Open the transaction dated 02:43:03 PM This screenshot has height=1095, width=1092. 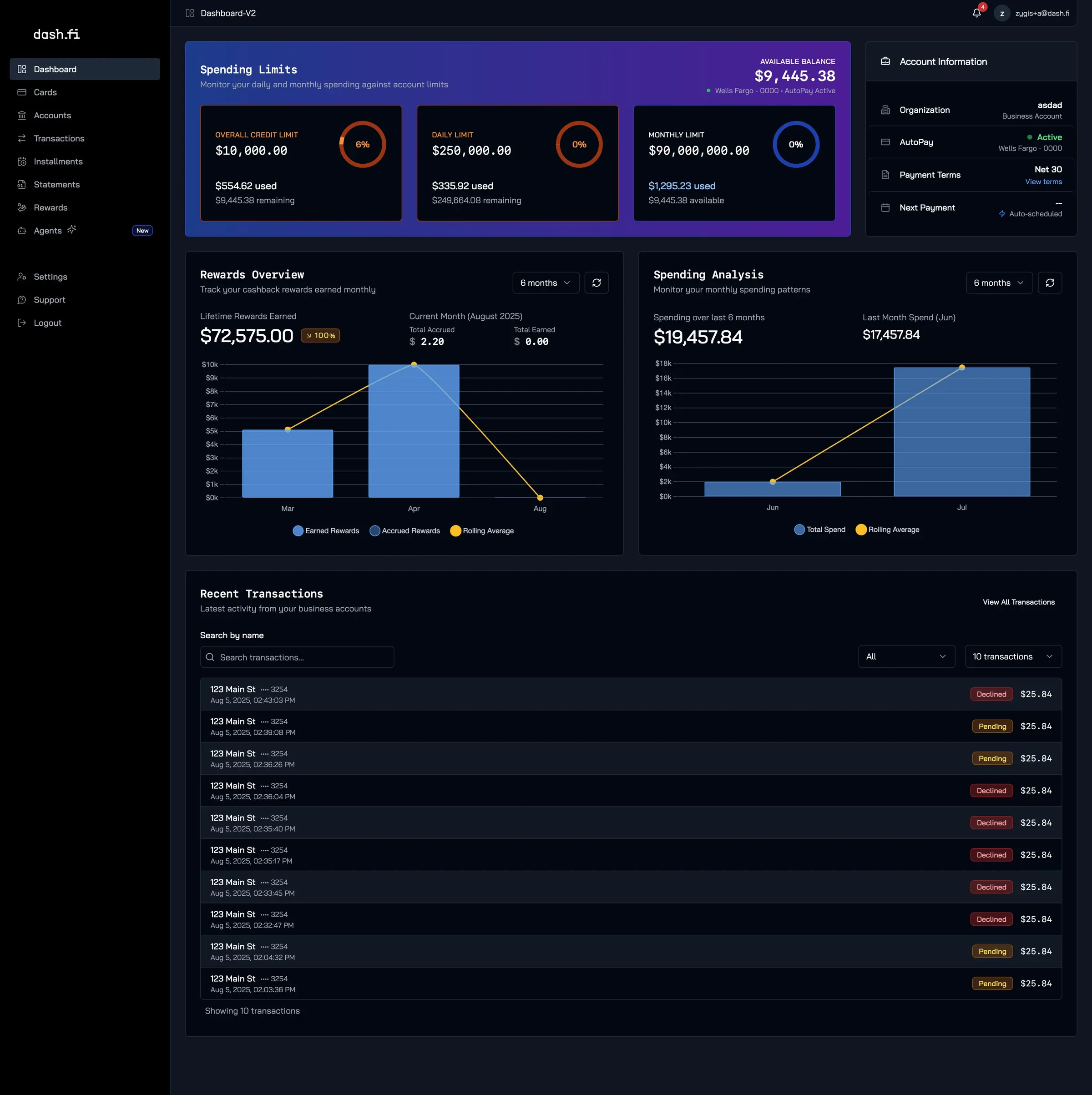[631, 694]
